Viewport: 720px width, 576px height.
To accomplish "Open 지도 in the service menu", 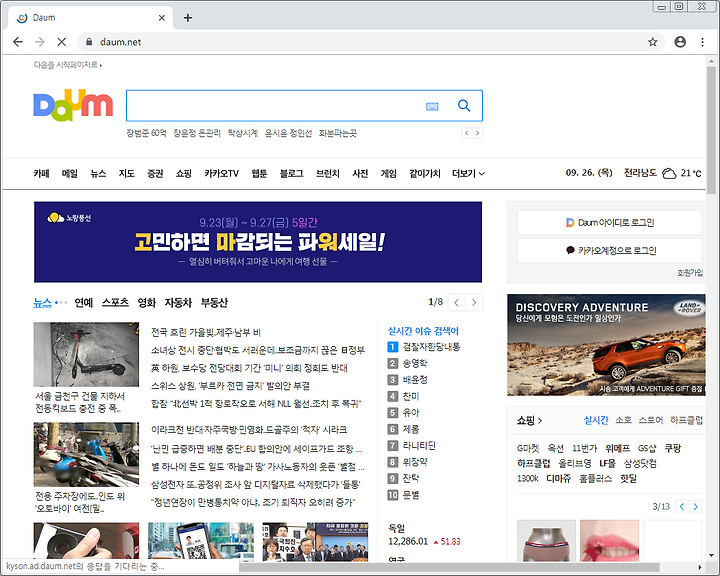I will (x=127, y=174).
